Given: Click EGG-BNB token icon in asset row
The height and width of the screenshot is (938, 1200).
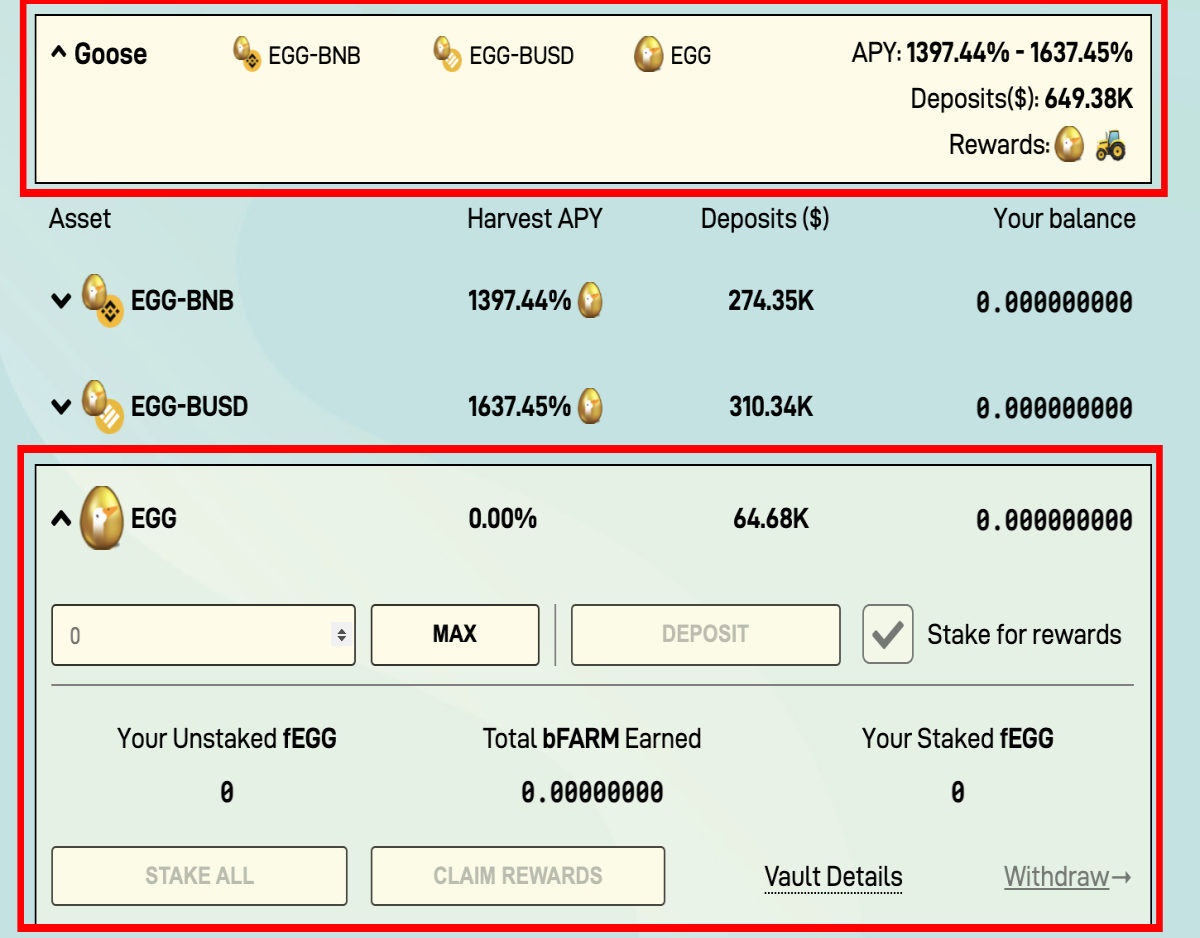Looking at the screenshot, I should tap(102, 300).
